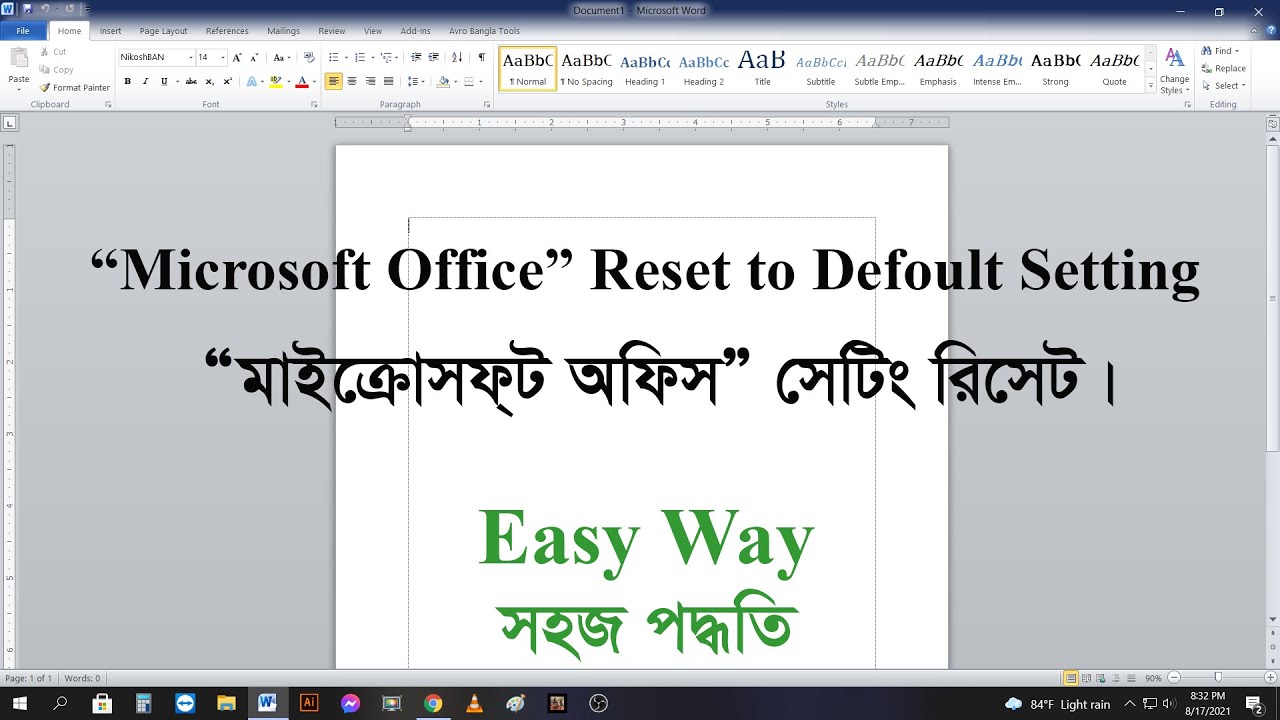Screen dimensions: 1280x720
Task: Open Google Chrome from the taskbar
Action: tap(432, 703)
